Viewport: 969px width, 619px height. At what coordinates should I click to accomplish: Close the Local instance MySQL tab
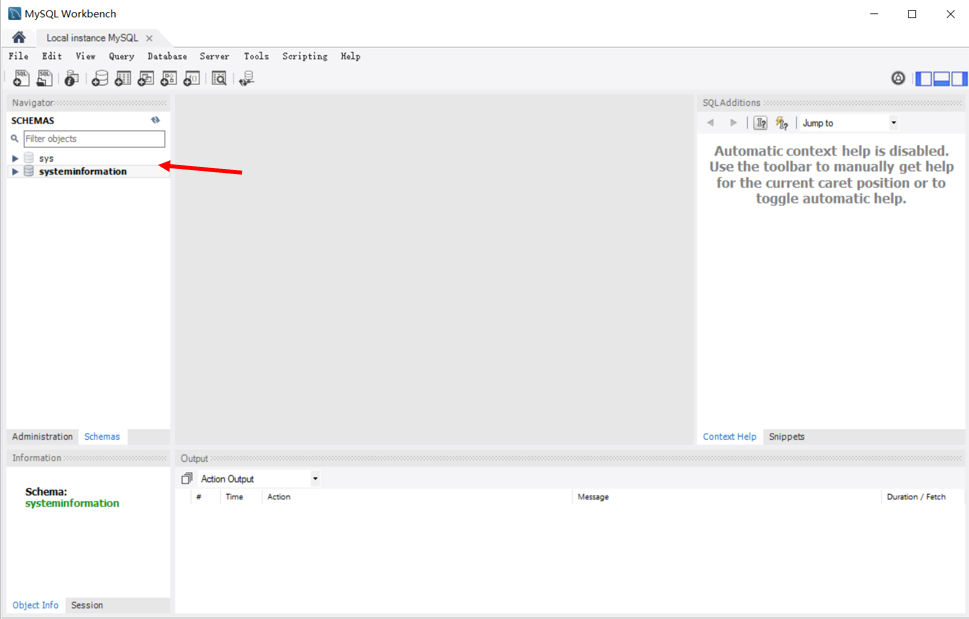point(149,38)
